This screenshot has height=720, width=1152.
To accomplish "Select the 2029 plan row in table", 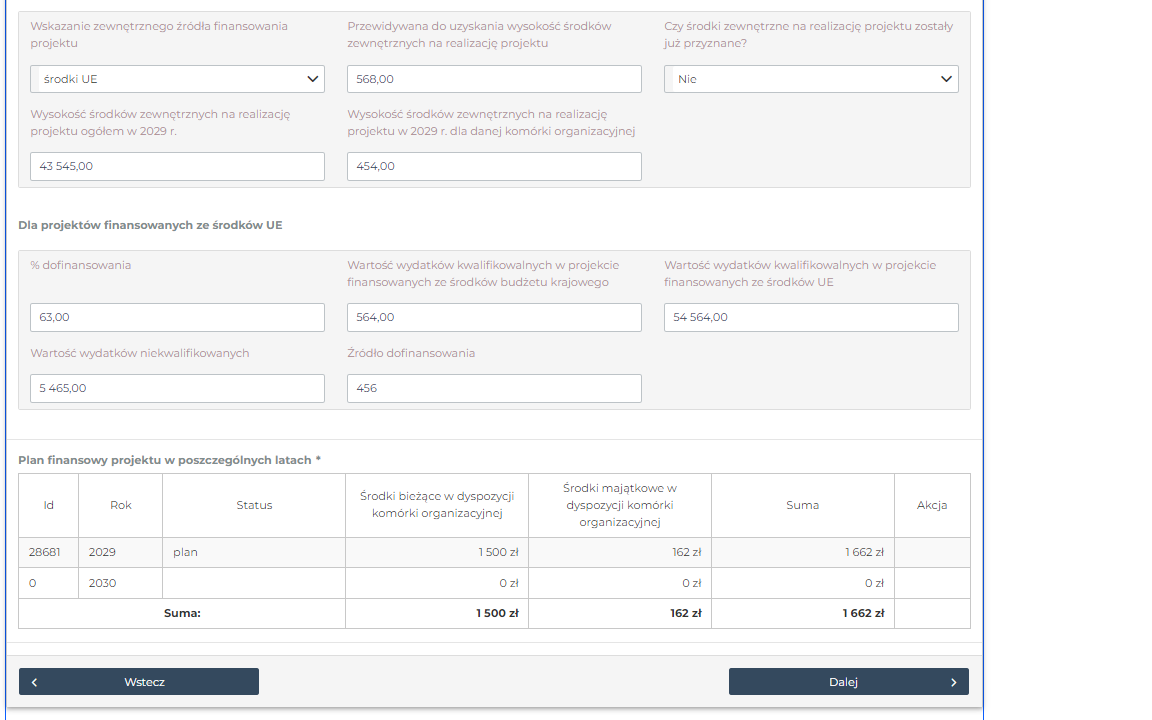I will click(254, 552).
